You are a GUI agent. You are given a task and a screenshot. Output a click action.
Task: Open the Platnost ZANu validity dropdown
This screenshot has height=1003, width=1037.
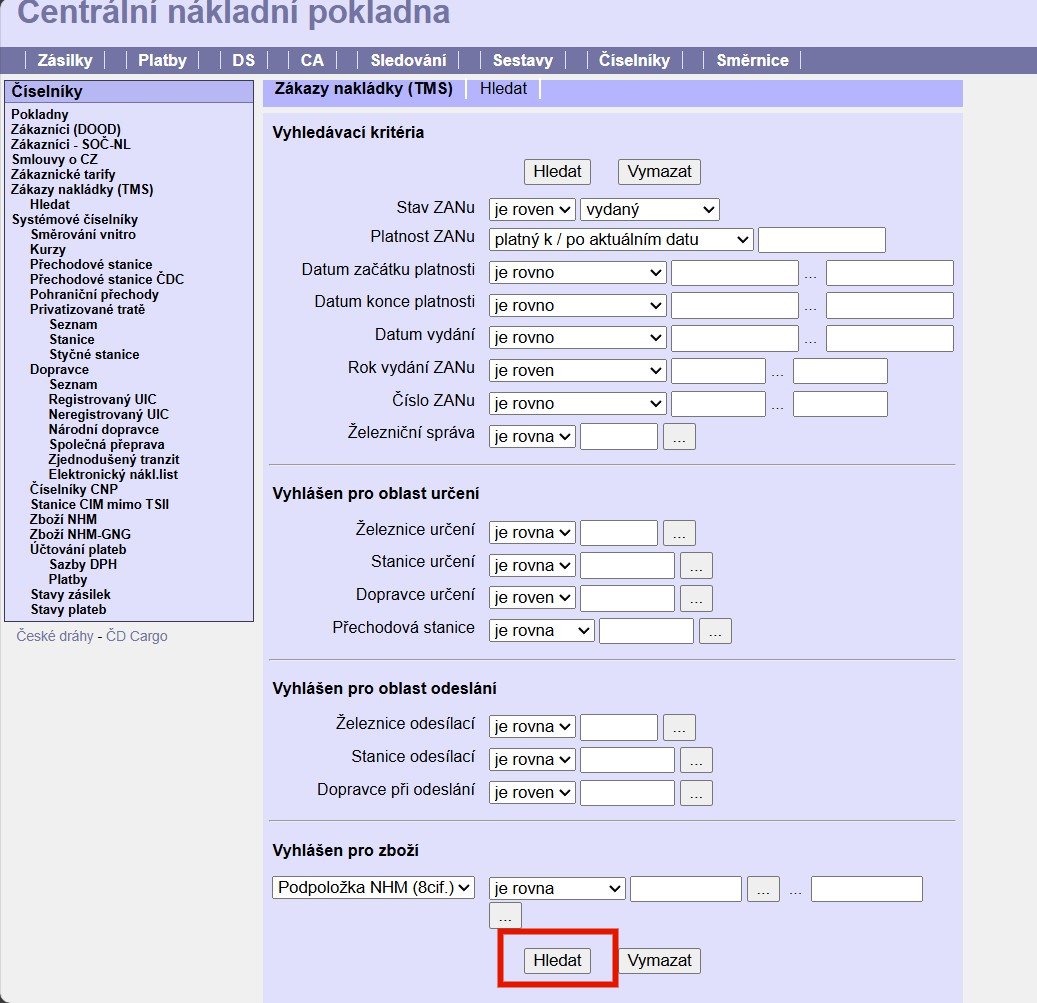point(621,240)
